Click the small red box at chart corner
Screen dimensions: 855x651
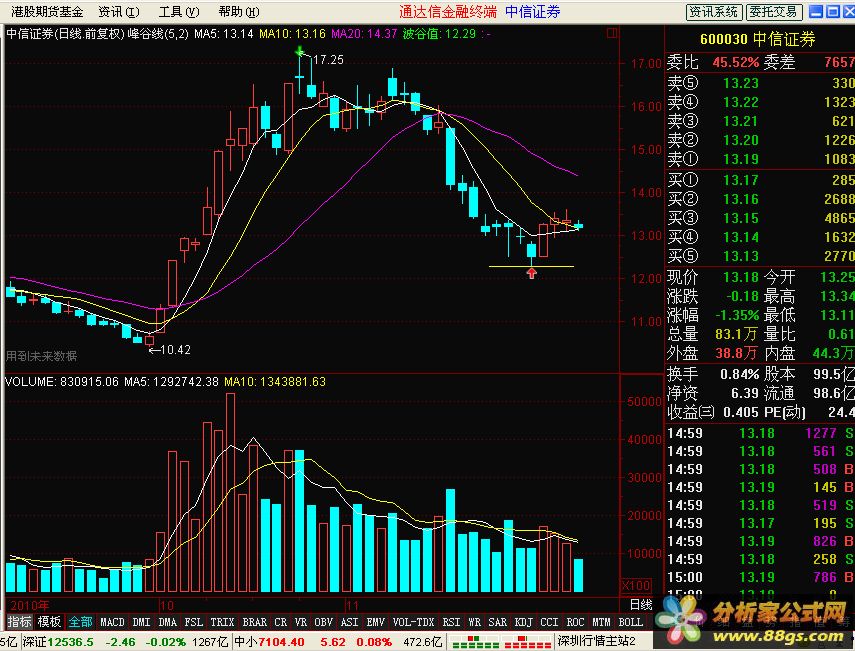[x=612, y=33]
